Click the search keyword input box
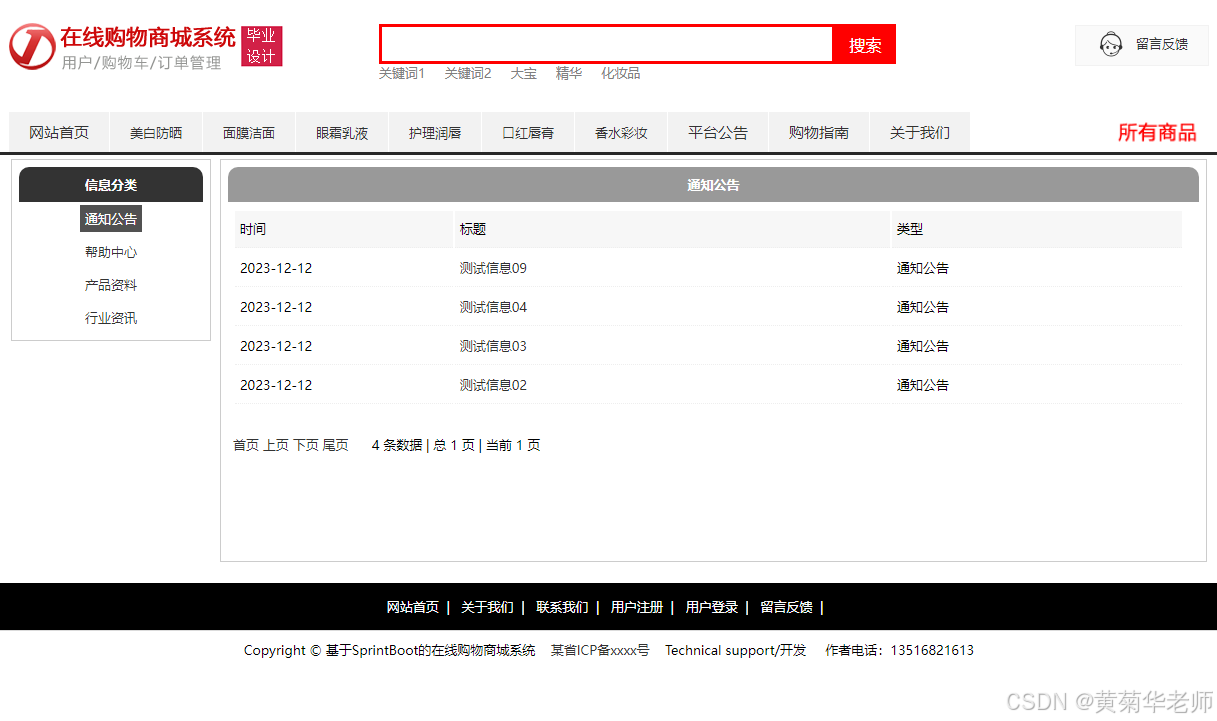The width and height of the screenshot is (1217, 721). coord(606,44)
